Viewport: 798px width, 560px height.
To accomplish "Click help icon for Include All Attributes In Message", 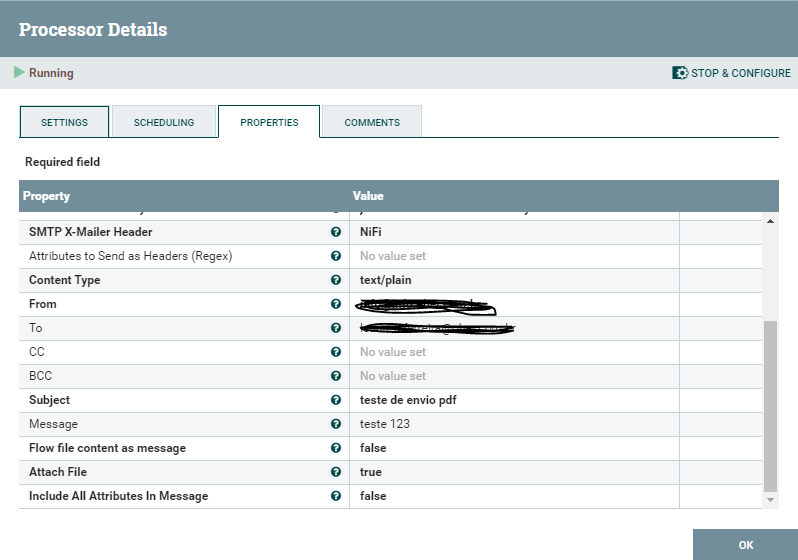I will coord(336,496).
